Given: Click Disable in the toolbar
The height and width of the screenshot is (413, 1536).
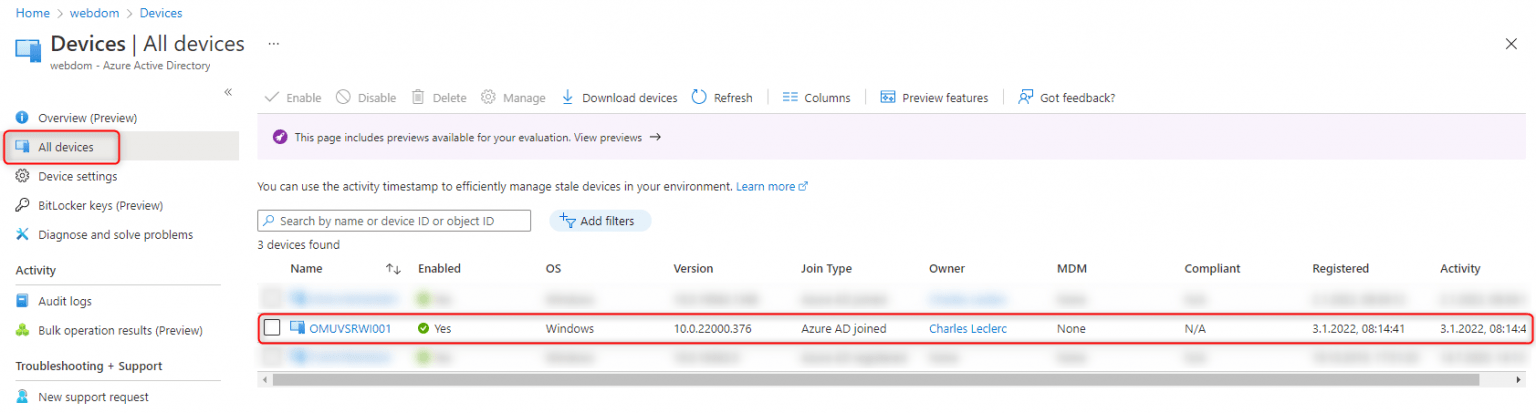Looking at the screenshot, I should 366,97.
